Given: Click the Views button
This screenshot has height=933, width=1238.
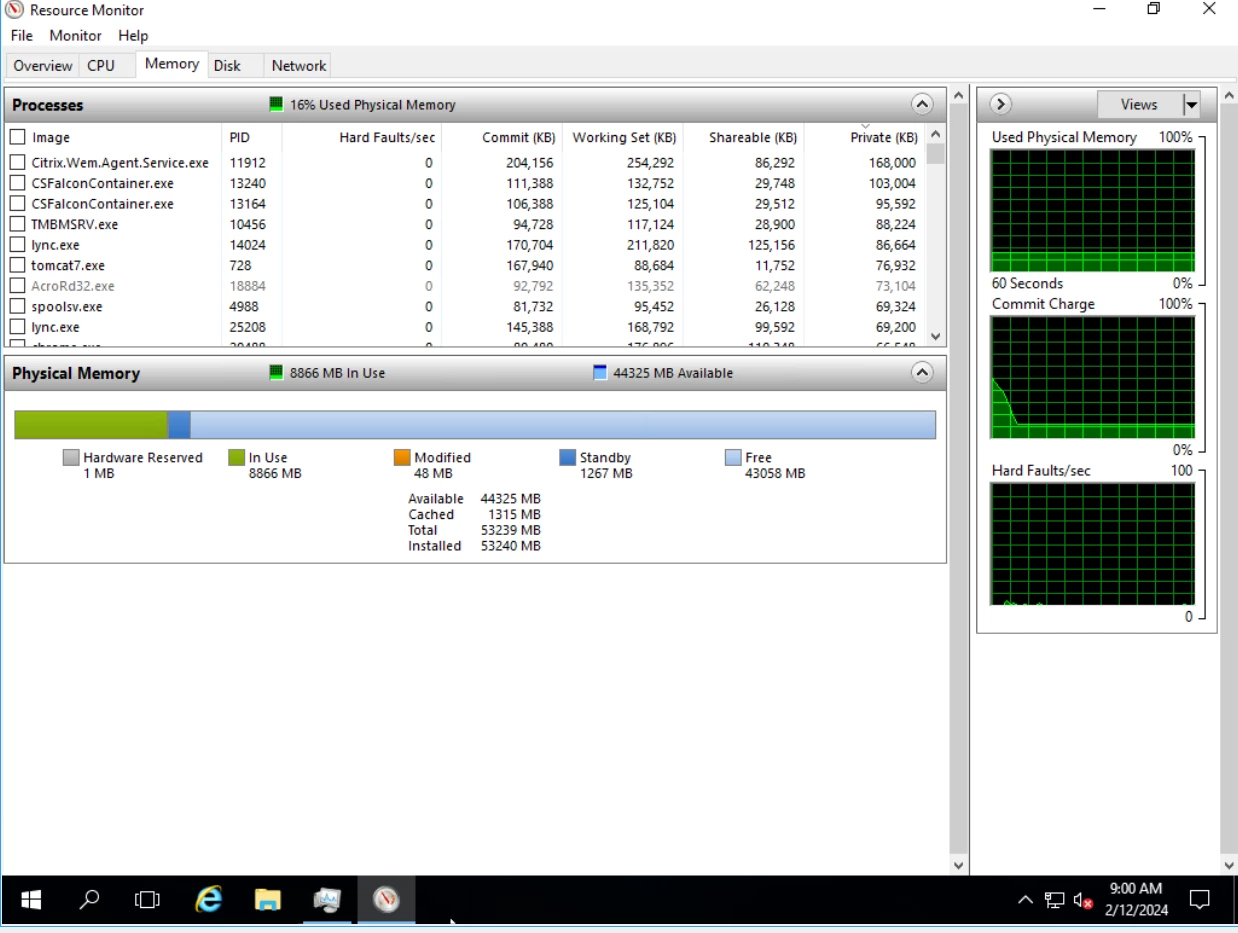Looking at the screenshot, I should [x=1139, y=104].
